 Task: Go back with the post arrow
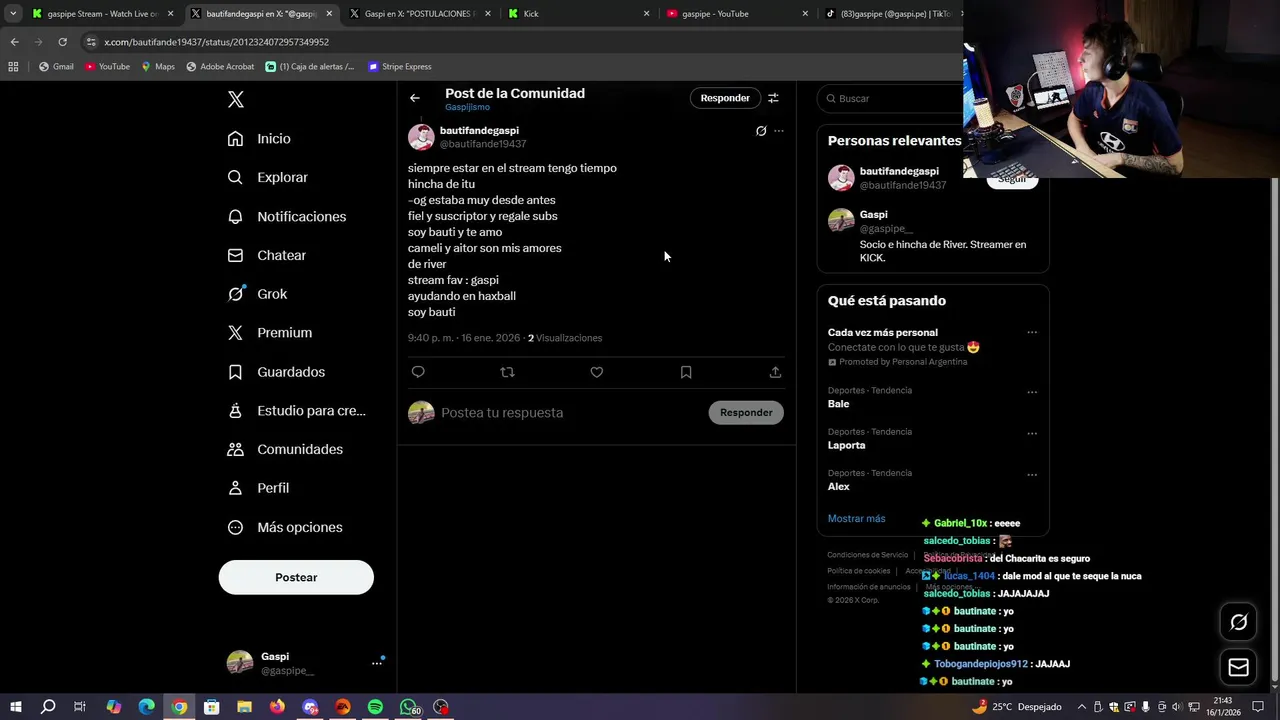[415, 98]
